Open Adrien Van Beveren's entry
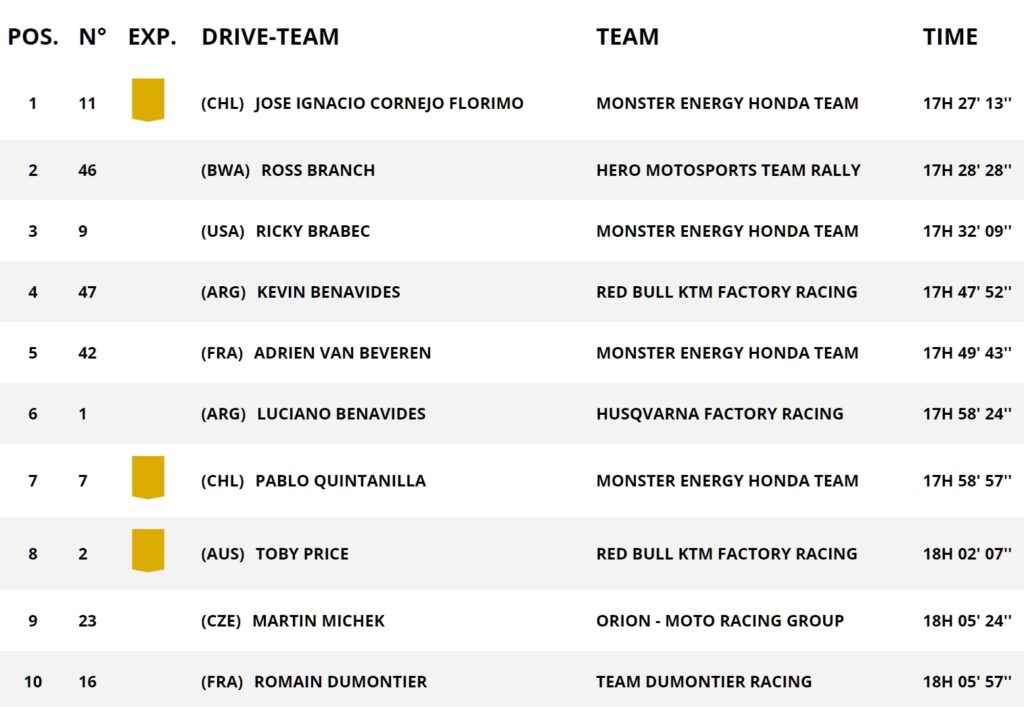 342,353
